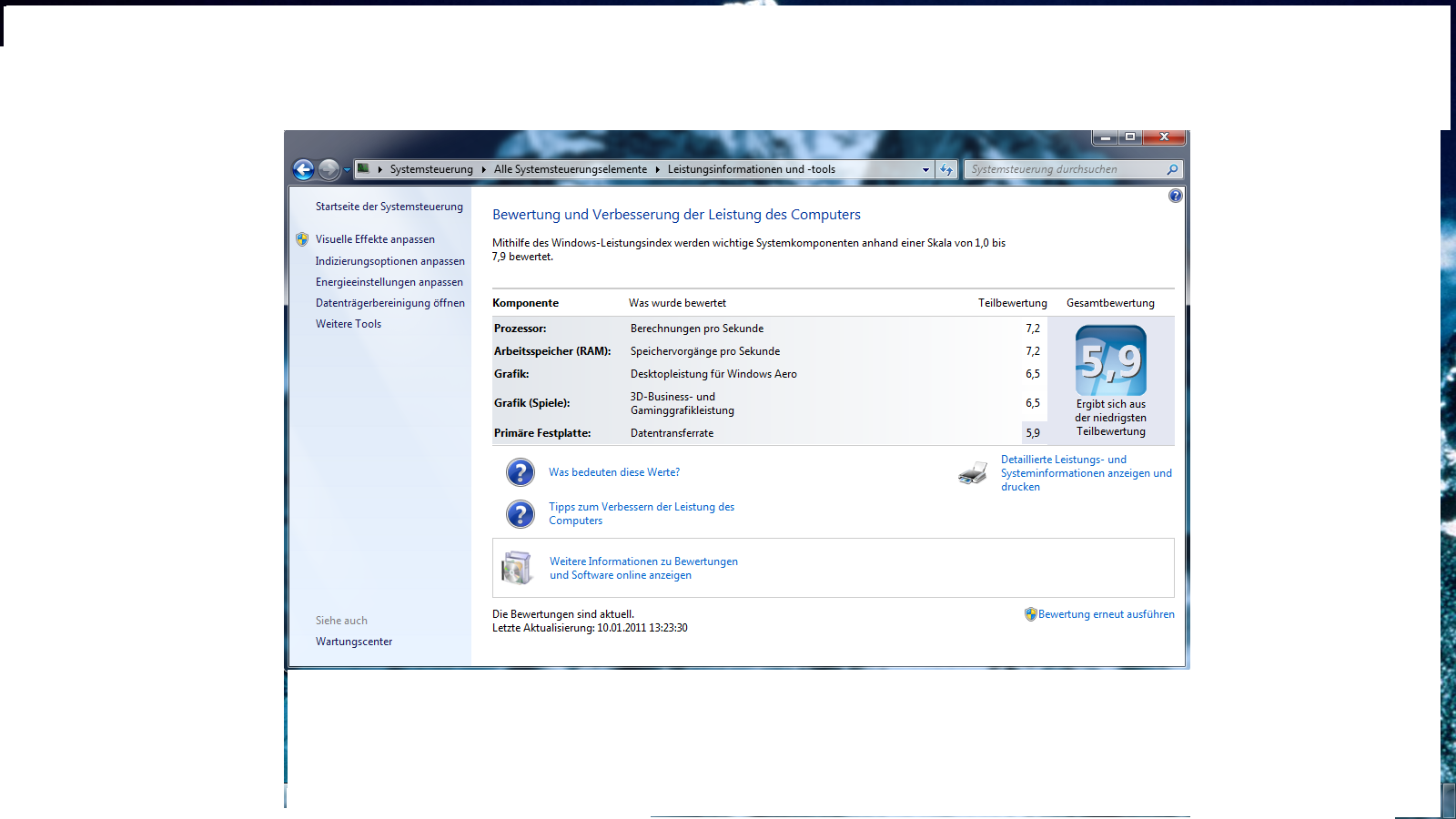Image resolution: width=1456 pixels, height=819 pixels.
Task: Select Leistungsinformationen und -tools breadcrumb
Action: coord(752,169)
